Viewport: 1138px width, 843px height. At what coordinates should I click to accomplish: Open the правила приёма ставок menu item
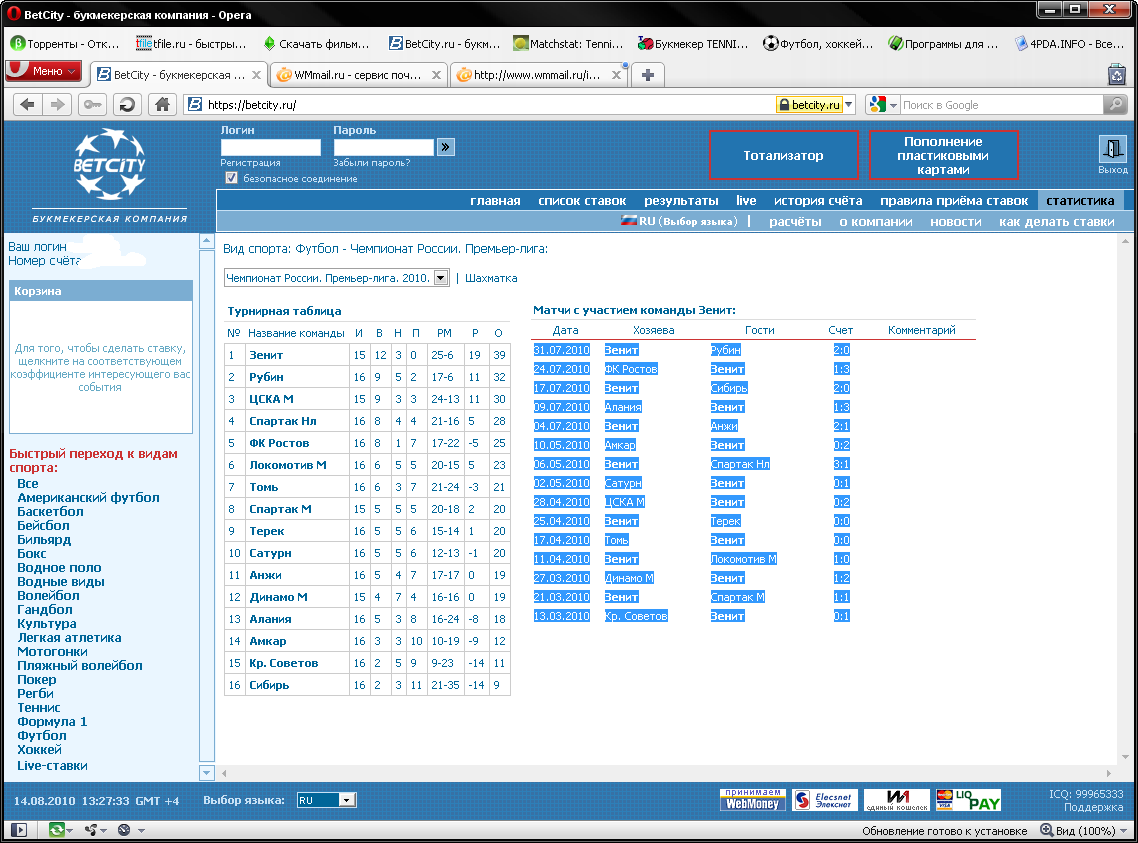click(x=954, y=201)
